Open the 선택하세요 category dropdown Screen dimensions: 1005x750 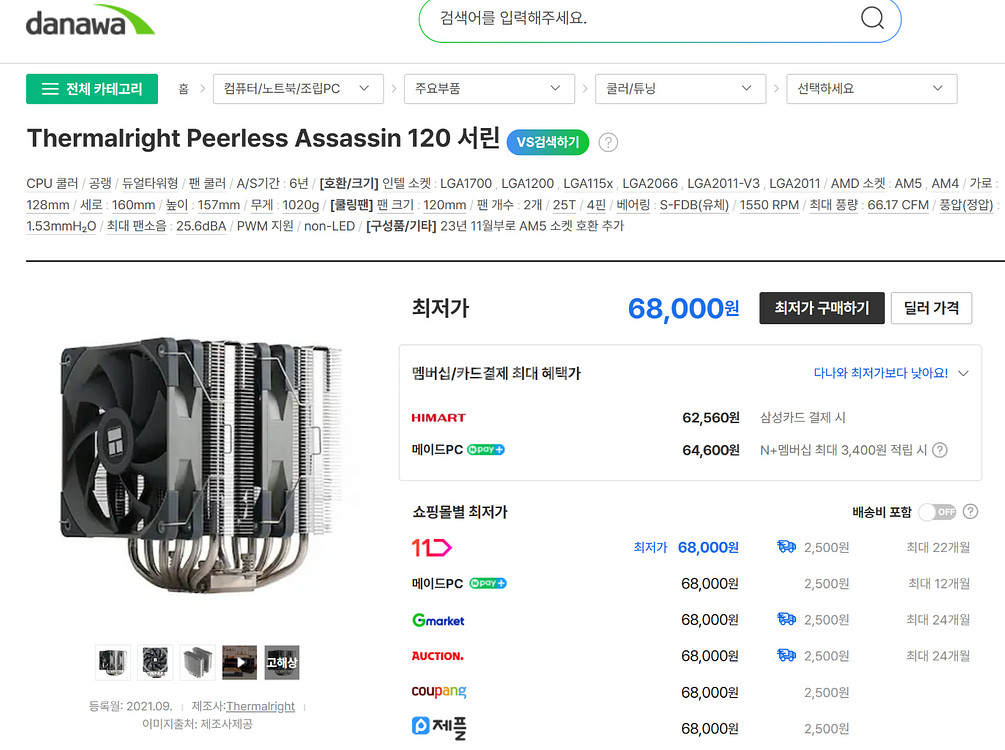pos(871,88)
